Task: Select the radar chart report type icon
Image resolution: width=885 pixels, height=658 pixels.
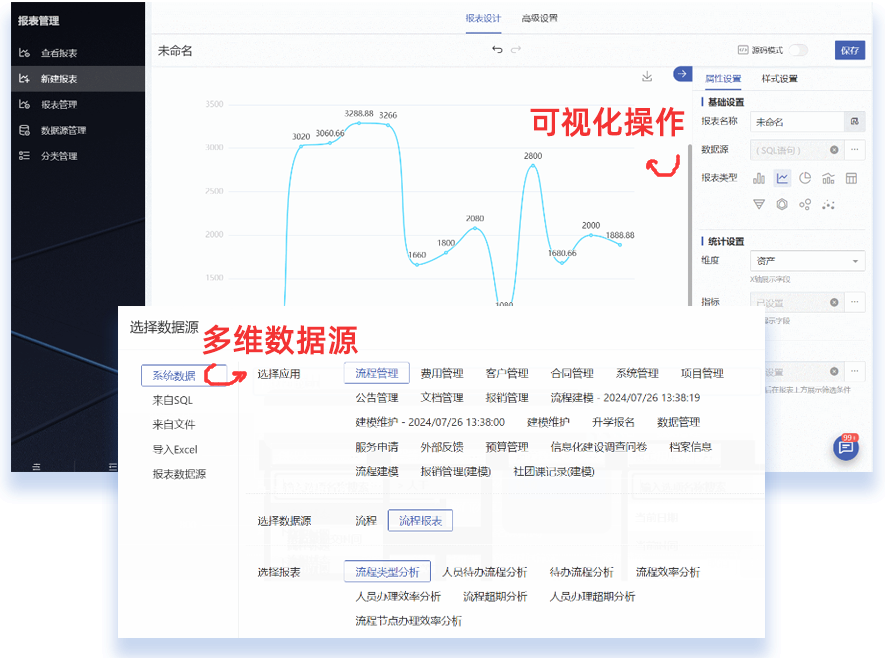Action: point(781,203)
